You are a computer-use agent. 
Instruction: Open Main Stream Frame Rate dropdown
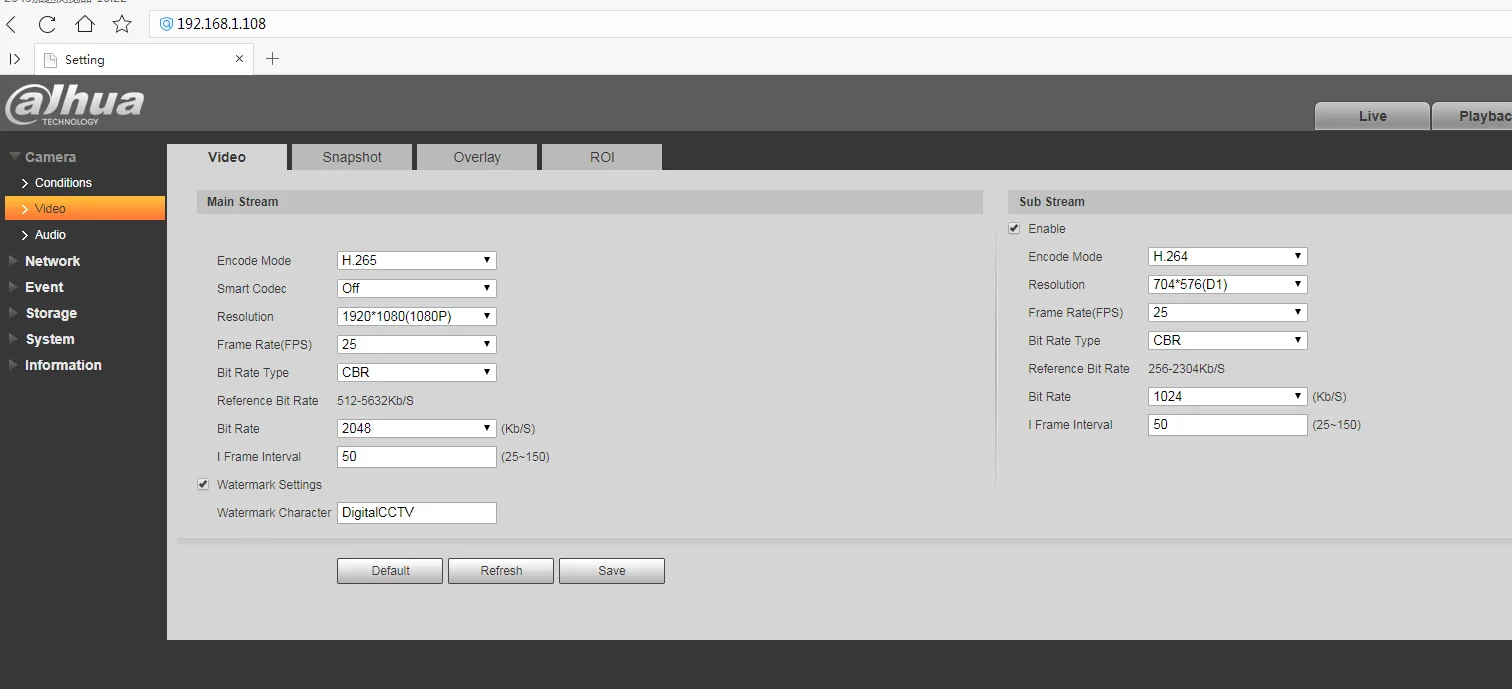pyautogui.click(x=417, y=344)
